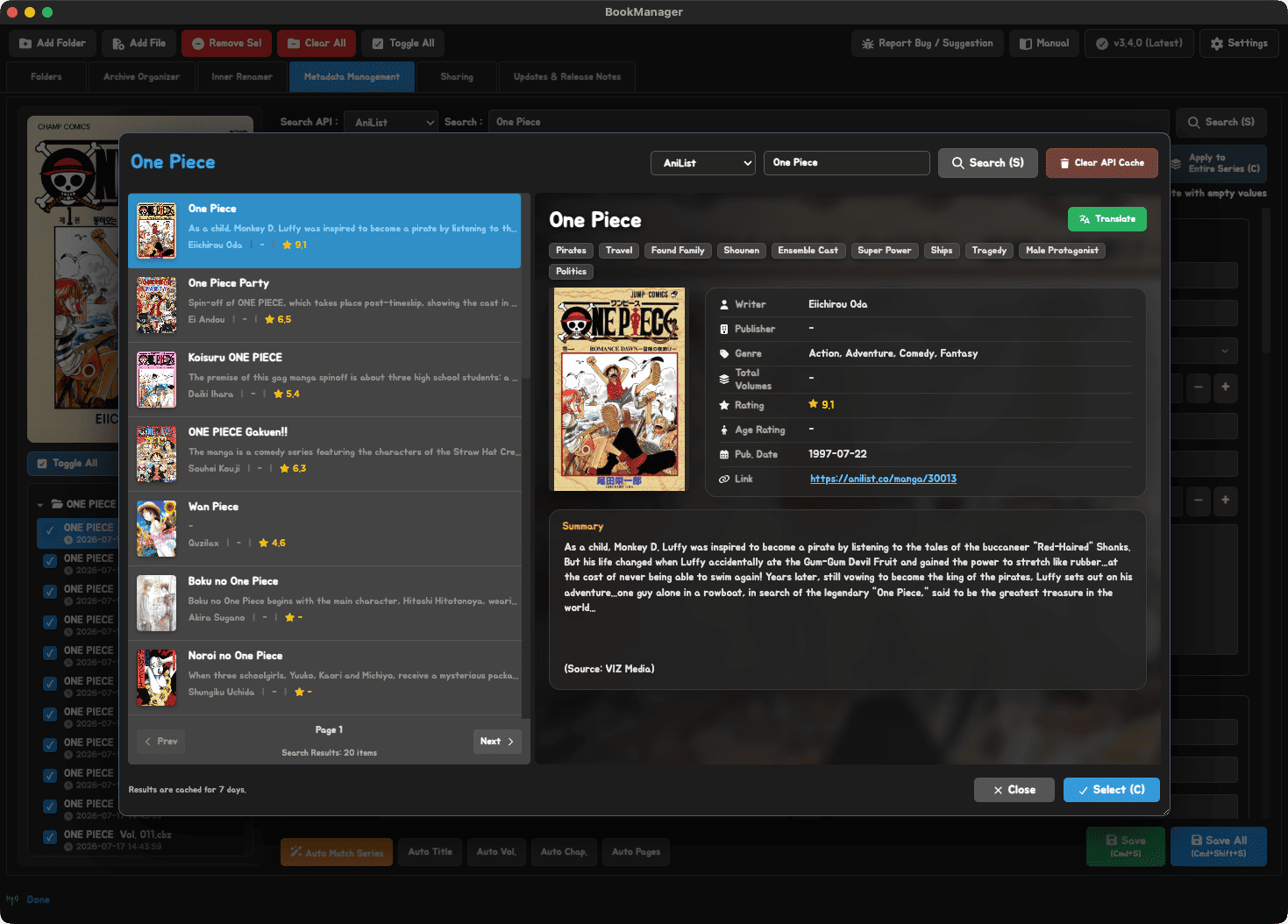Collapse the ONE PIECE folder tree arrow
The width and height of the screenshot is (1288, 924).
tap(40, 505)
